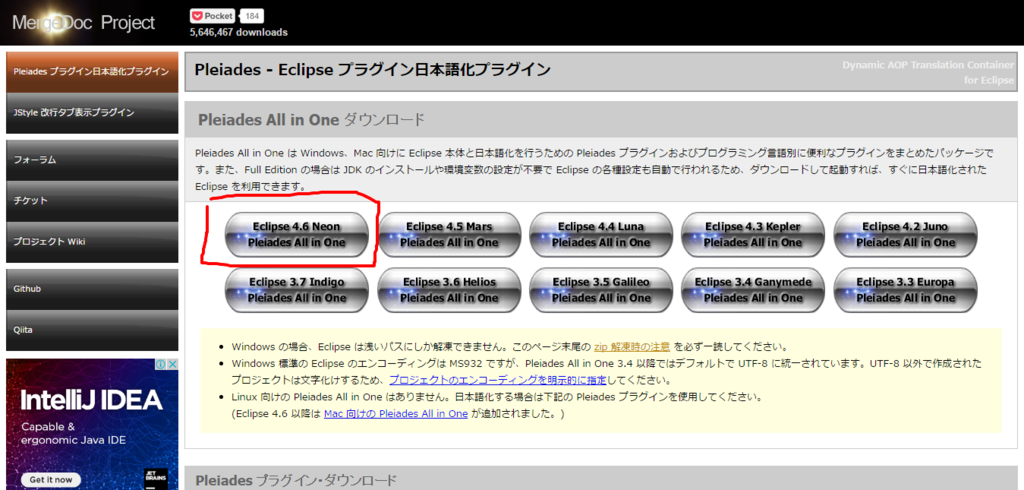This screenshot has height=490, width=1024.
Task: Open プロジェクトのエンコーディングを明示的に指定 link
Action: 498,380
